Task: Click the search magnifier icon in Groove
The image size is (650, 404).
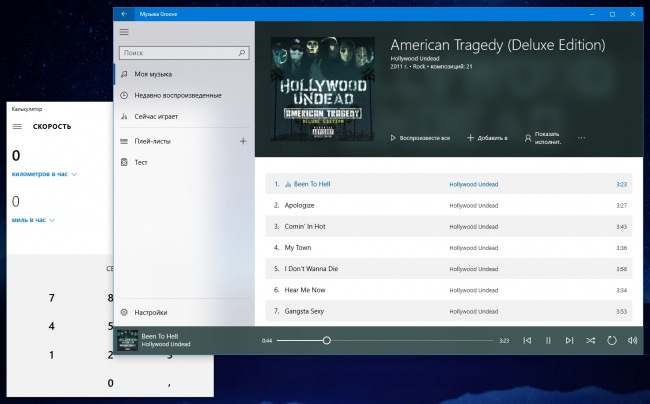Action: [x=242, y=53]
